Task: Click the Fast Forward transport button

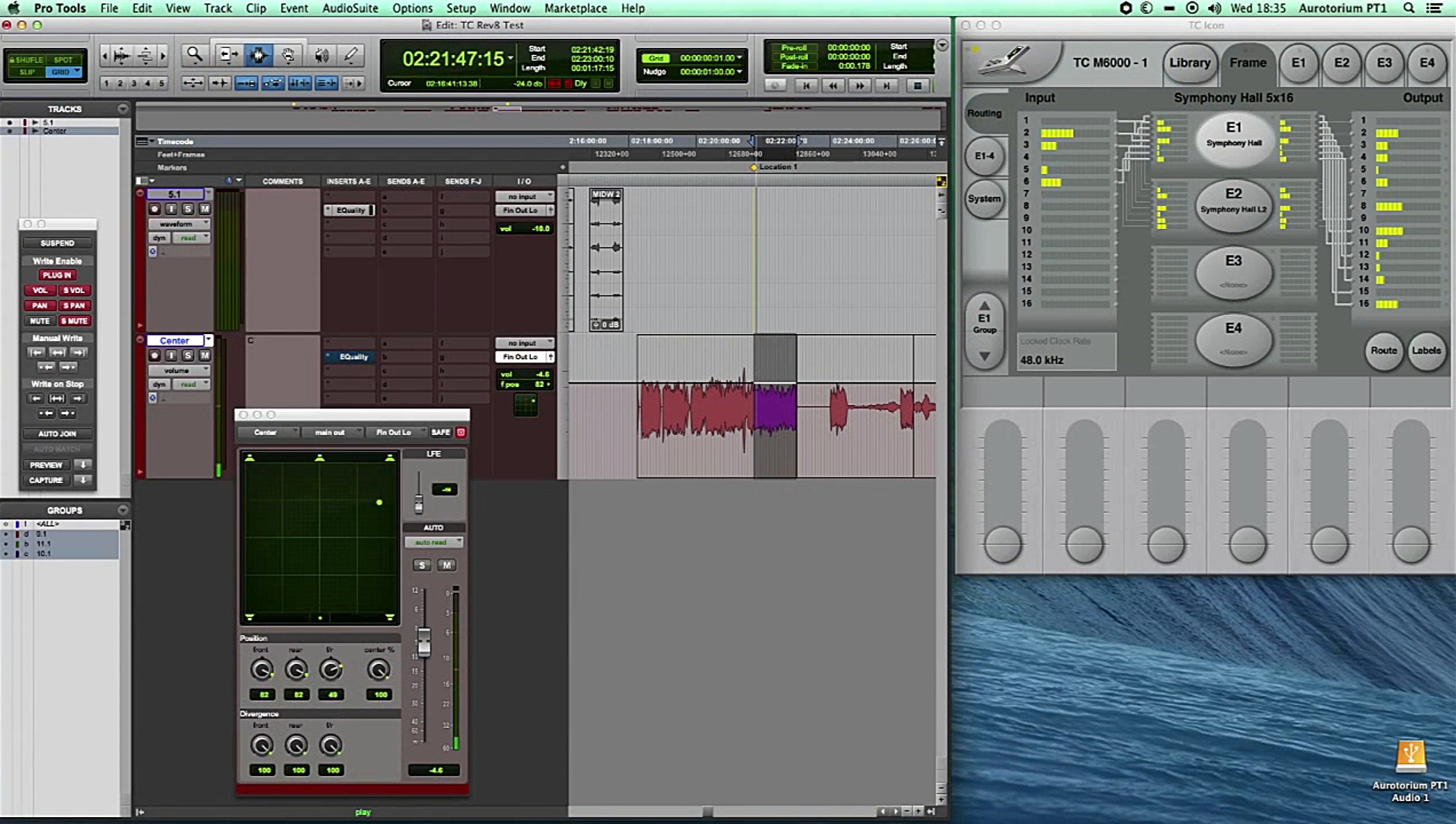Action: [x=860, y=85]
